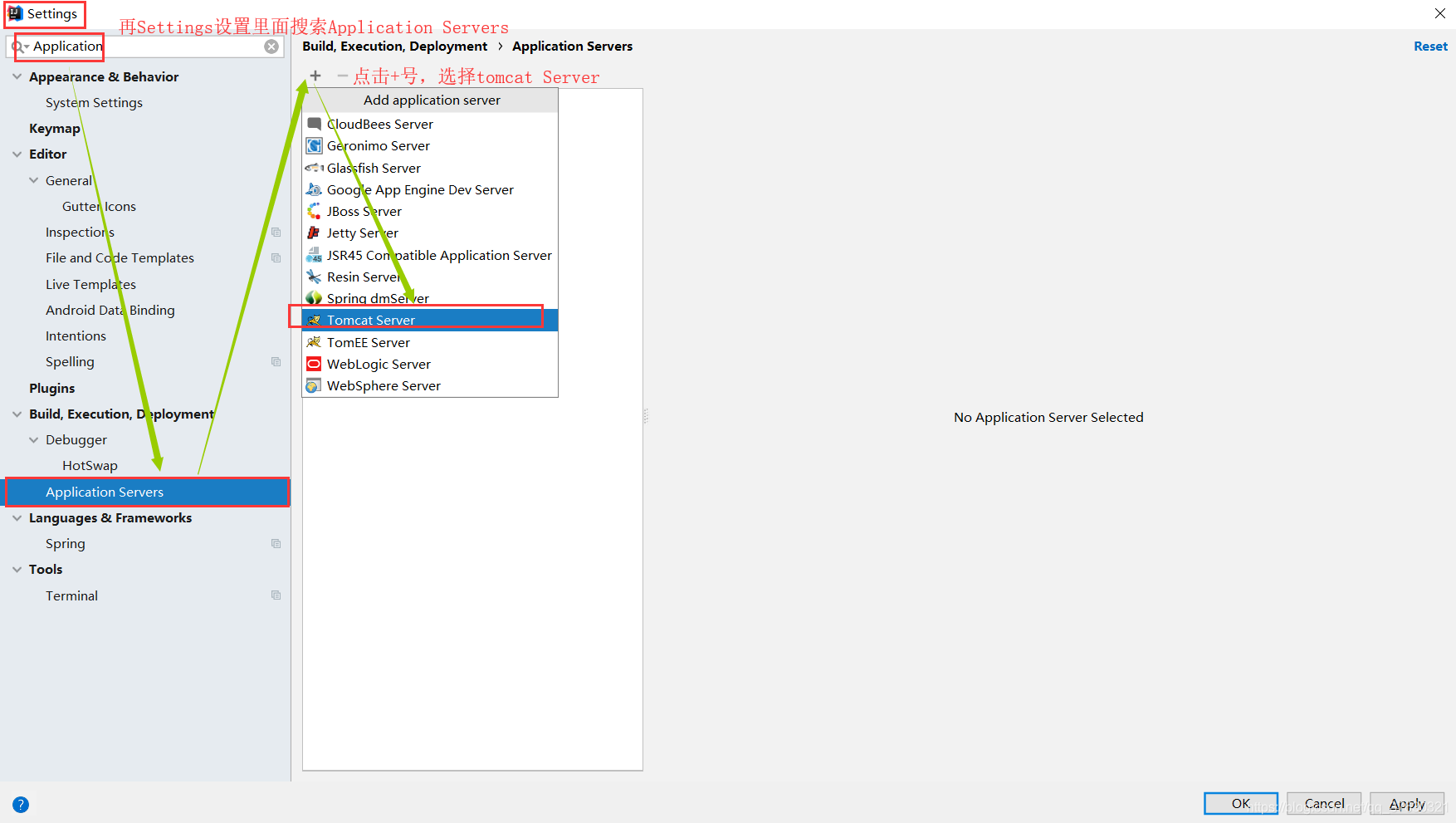This screenshot has width=1456, height=823.
Task: Collapse Appearance & Behavior section
Action: coord(17,76)
